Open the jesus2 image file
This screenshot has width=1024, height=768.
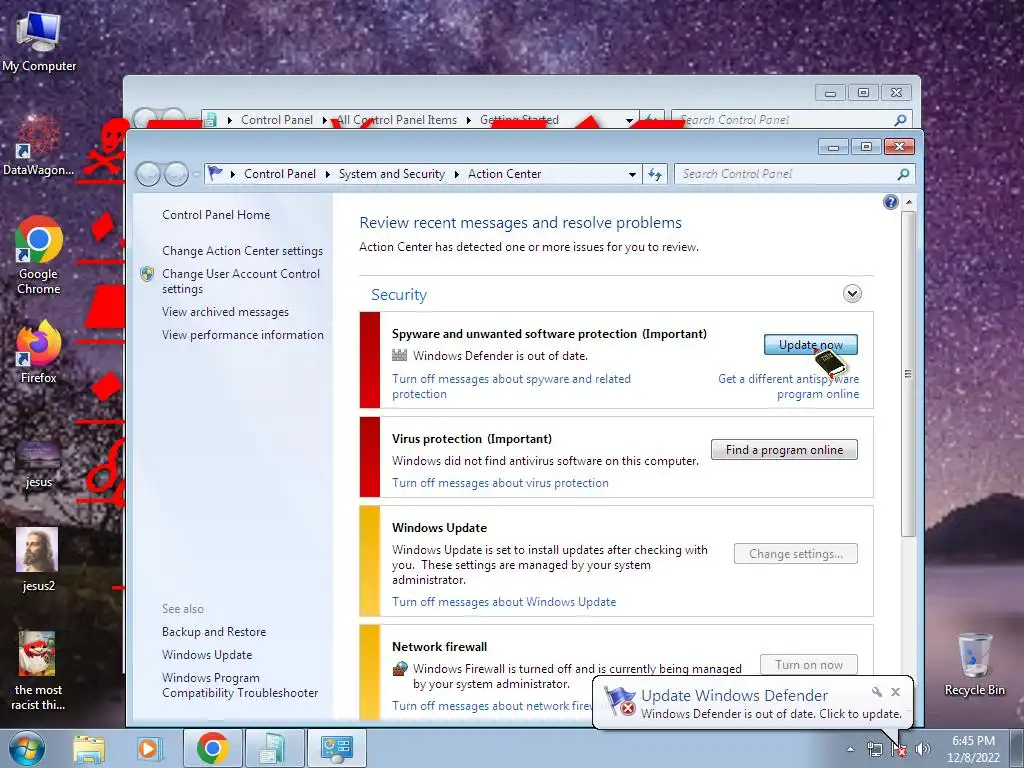tap(38, 560)
